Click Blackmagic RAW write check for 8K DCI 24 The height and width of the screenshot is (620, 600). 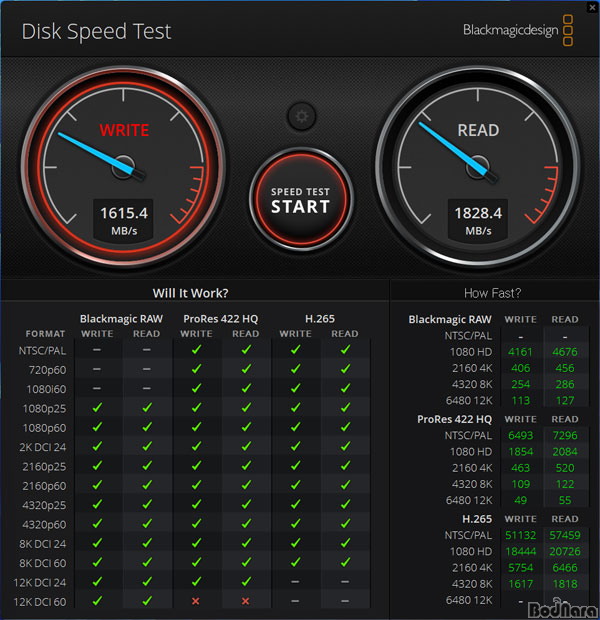click(x=97, y=543)
